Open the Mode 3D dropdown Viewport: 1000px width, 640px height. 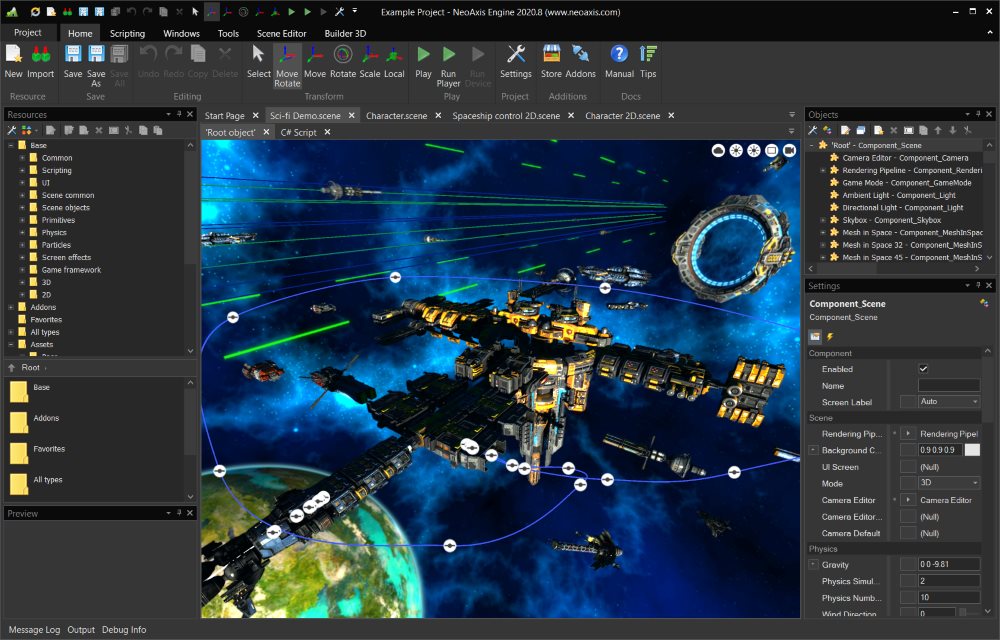948,483
